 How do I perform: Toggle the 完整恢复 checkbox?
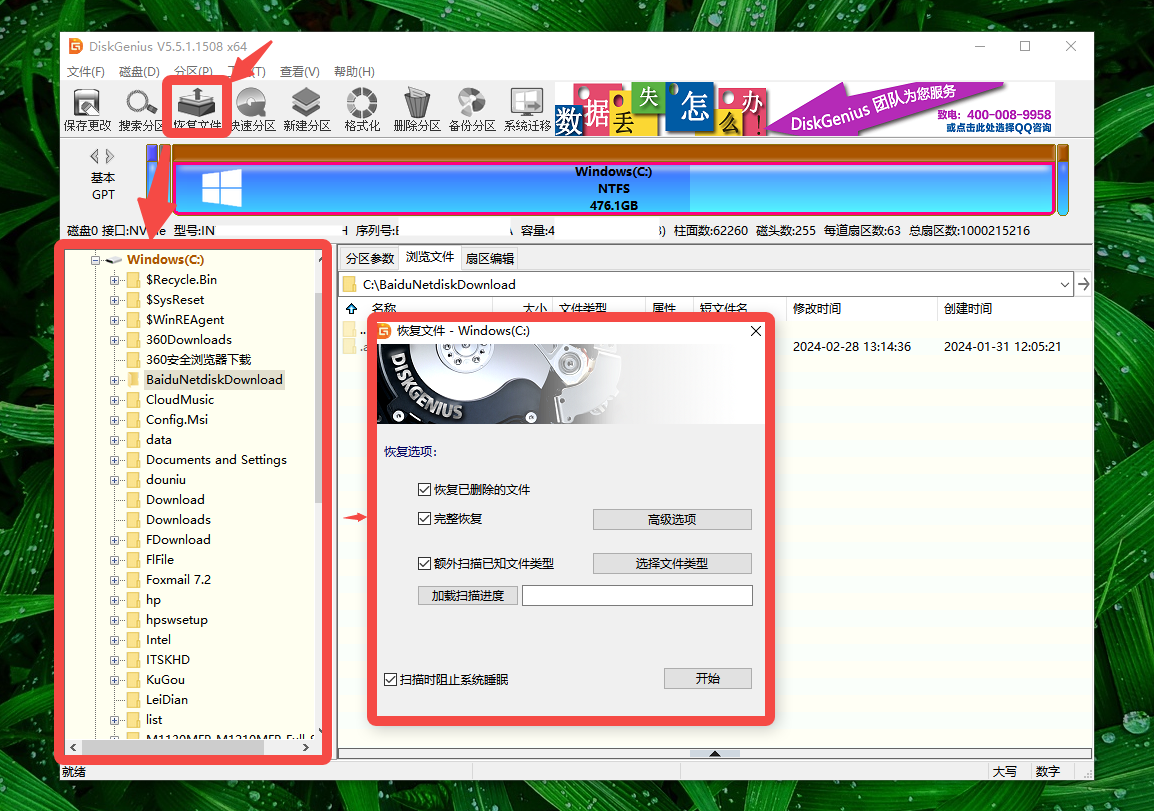coord(424,519)
